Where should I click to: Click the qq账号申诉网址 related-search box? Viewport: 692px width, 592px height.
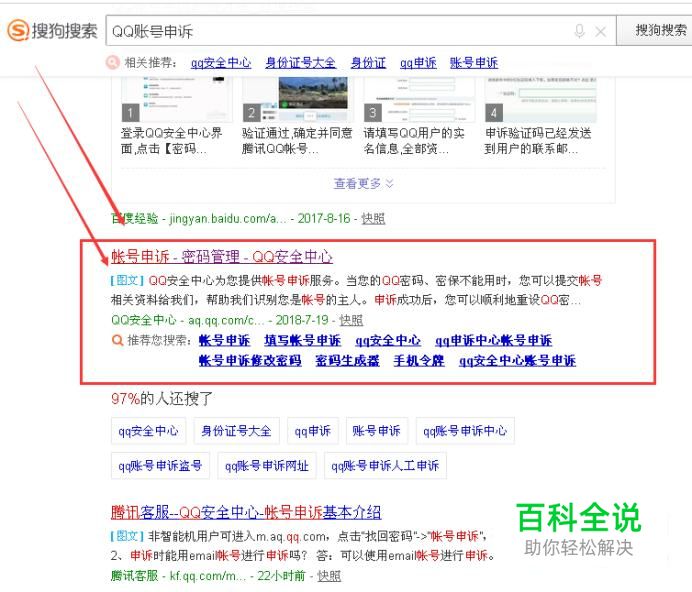267,465
